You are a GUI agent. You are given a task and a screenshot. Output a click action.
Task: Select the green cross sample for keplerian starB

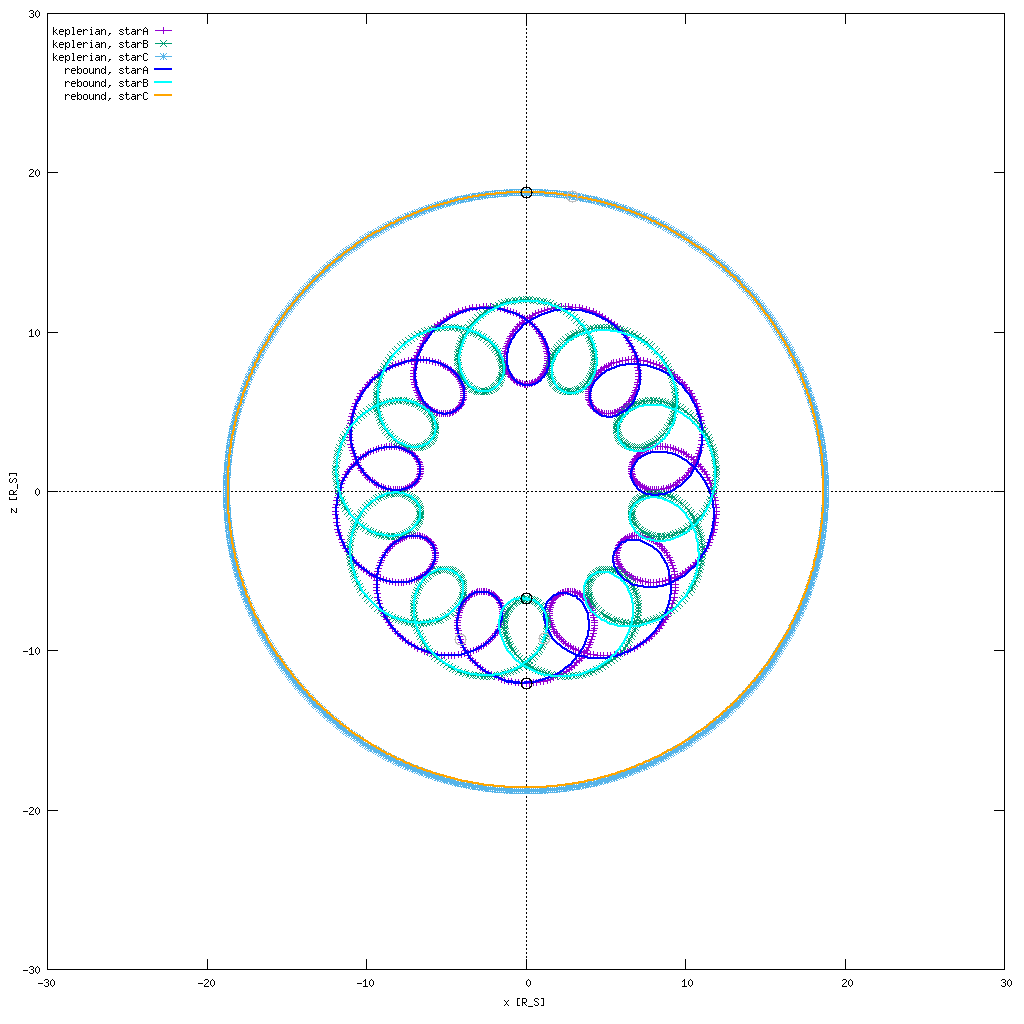coord(163,44)
